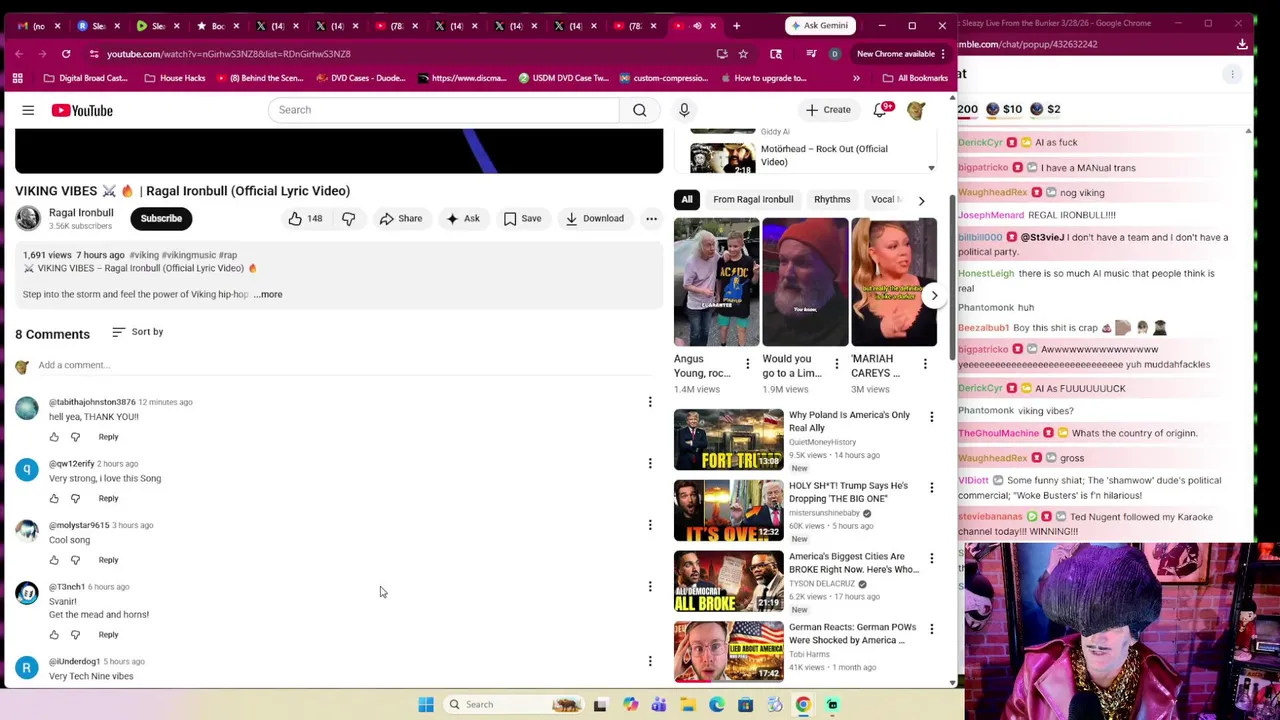The image size is (1280, 720).
Task: Open more actions ellipsis under video
Action: pyautogui.click(x=651, y=218)
